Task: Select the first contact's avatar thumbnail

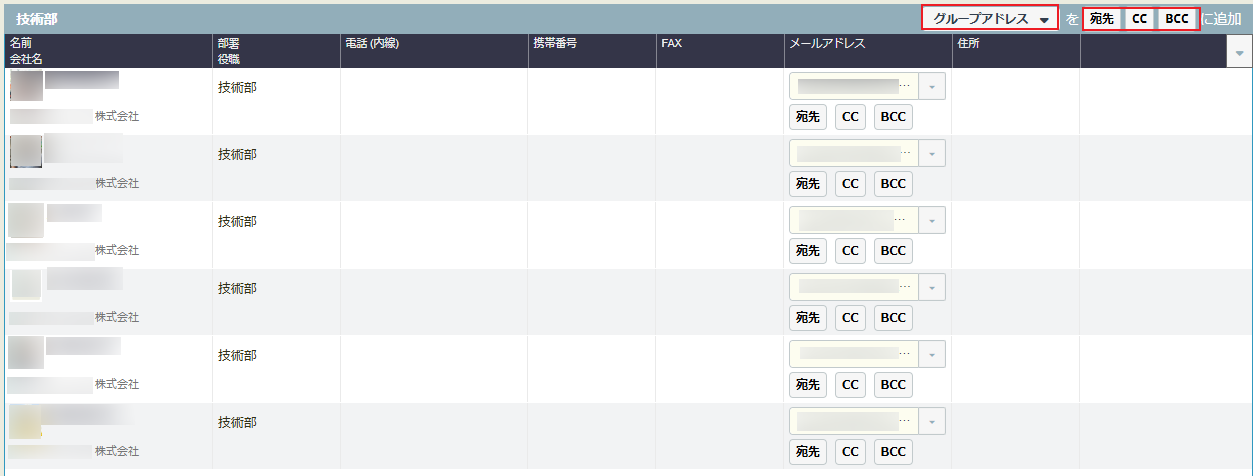Action: [x=26, y=87]
